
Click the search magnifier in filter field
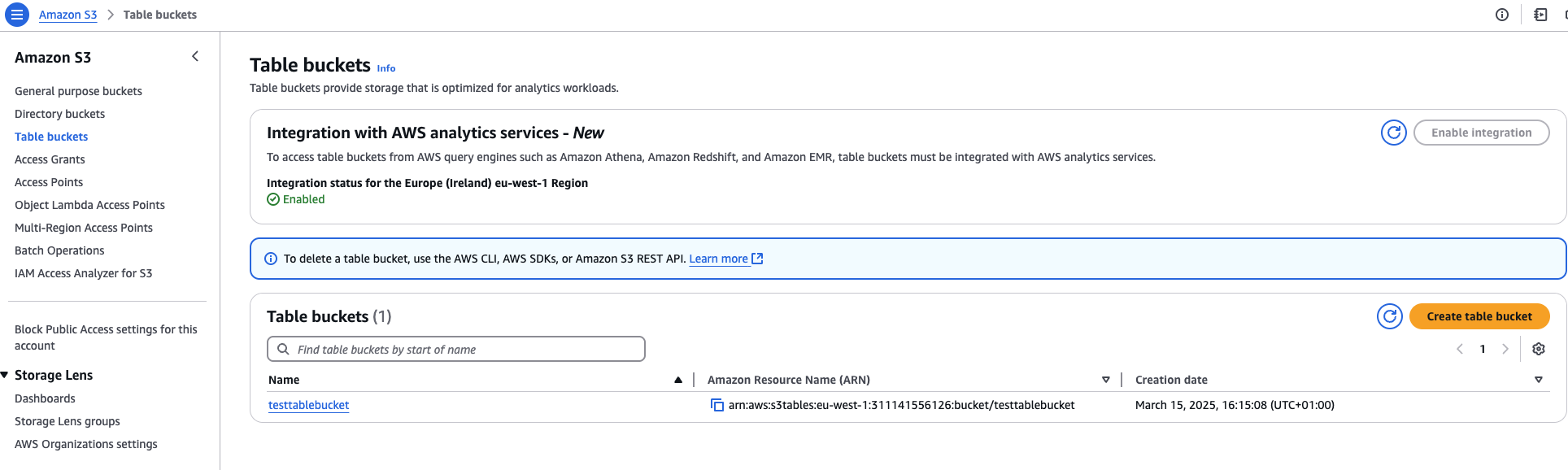point(283,348)
